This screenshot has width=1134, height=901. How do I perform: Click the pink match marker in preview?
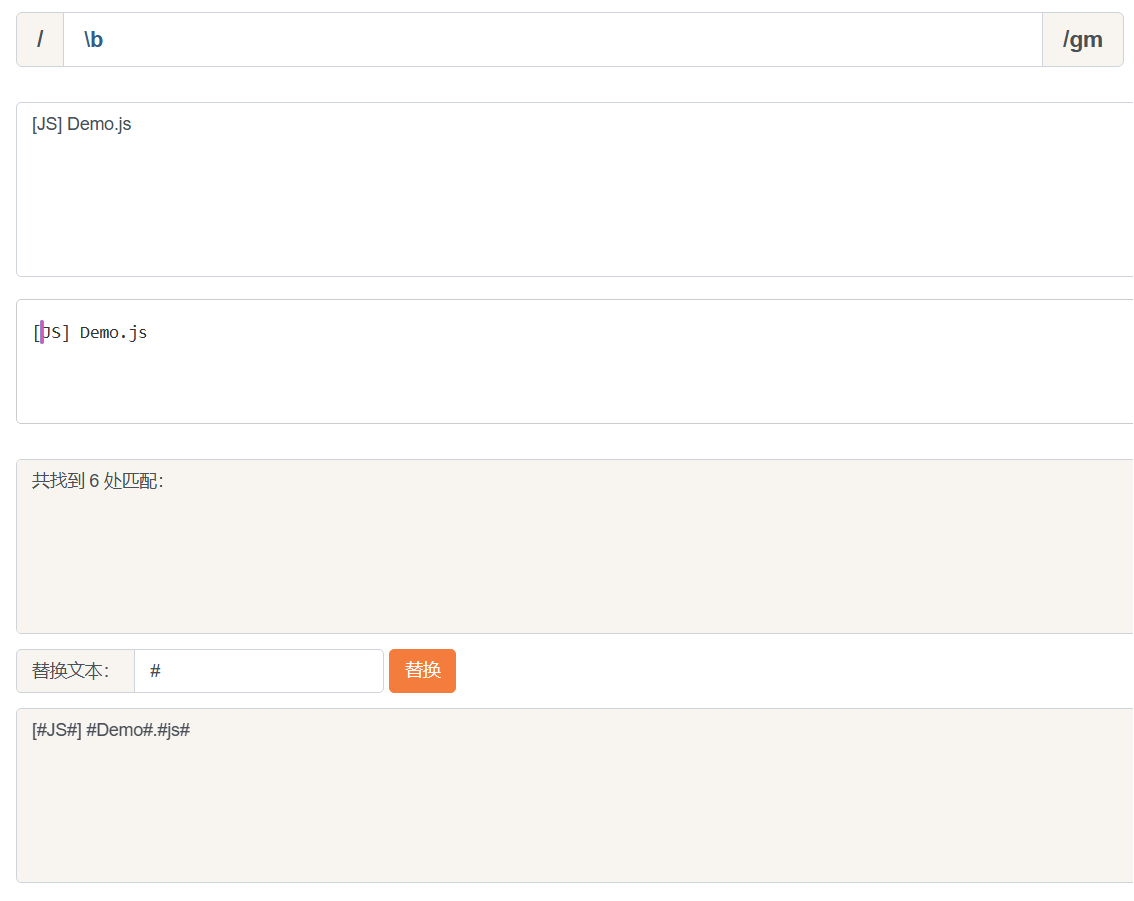click(42, 332)
